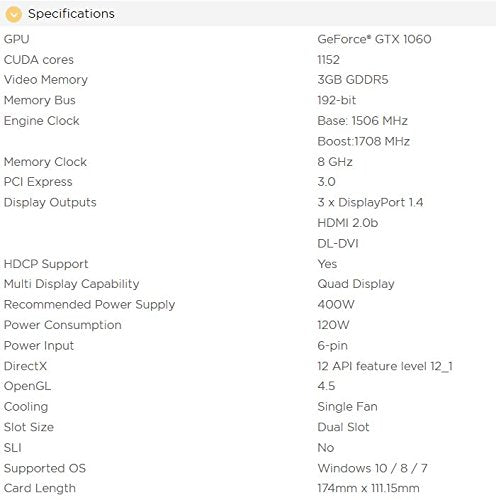Select the GPU label text
Screen dimensions: 496x500
(x=17, y=39)
